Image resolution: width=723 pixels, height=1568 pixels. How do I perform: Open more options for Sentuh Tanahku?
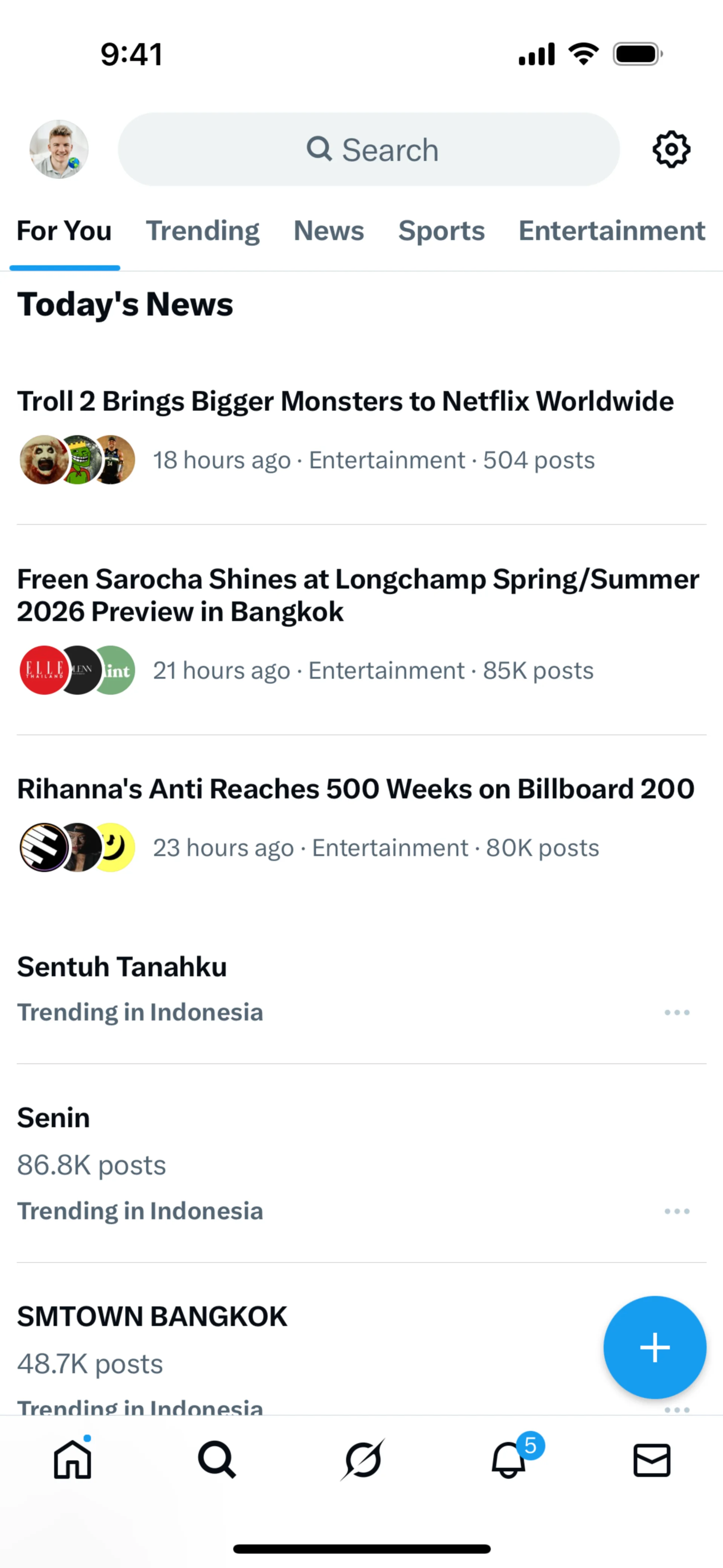pyautogui.click(x=677, y=1012)
